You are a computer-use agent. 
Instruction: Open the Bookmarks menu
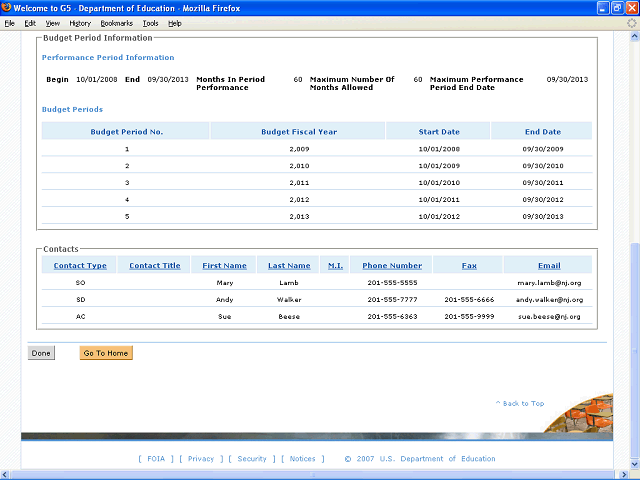(116, 22)
